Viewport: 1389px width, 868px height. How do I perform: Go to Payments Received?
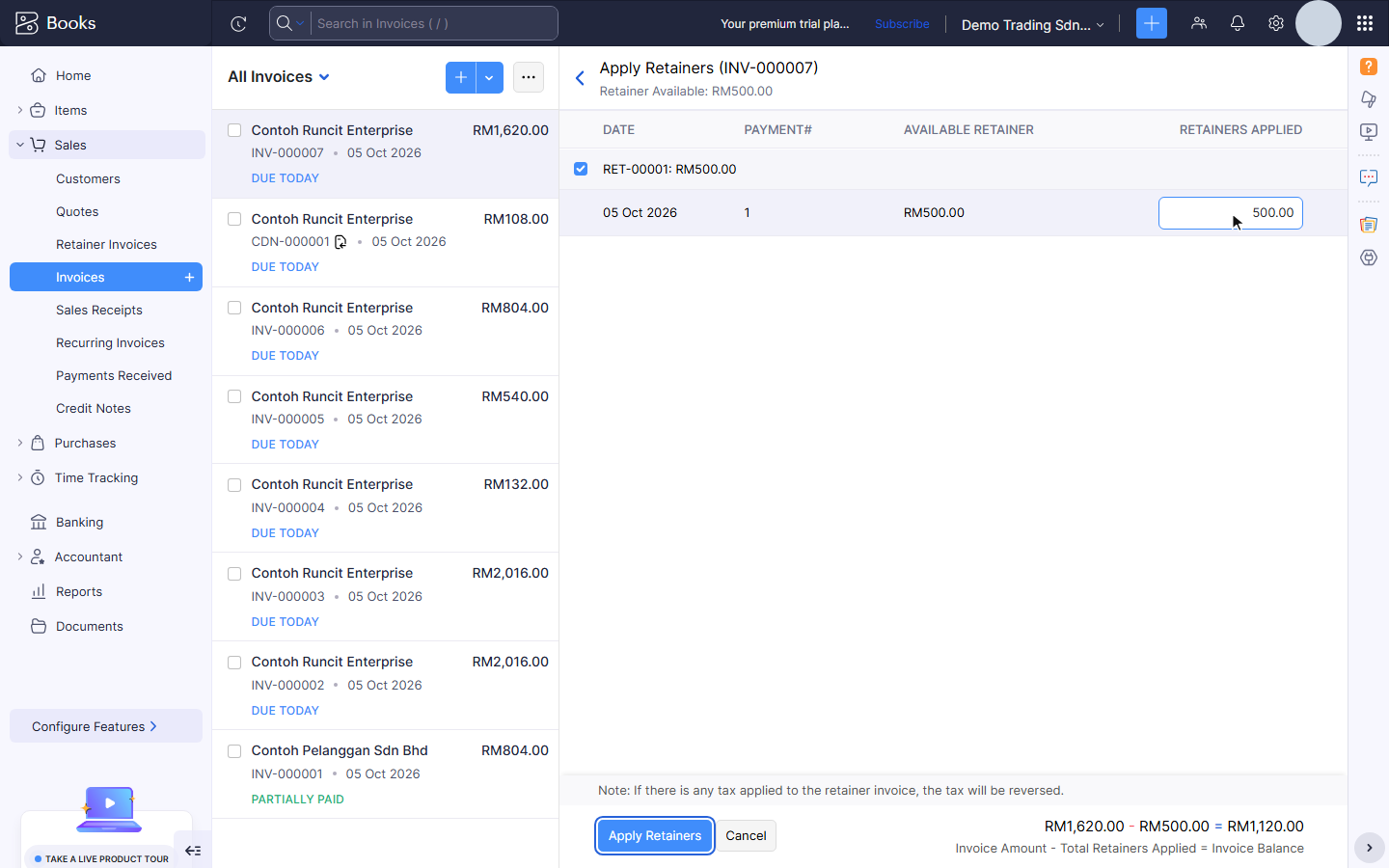click(114, 375)
